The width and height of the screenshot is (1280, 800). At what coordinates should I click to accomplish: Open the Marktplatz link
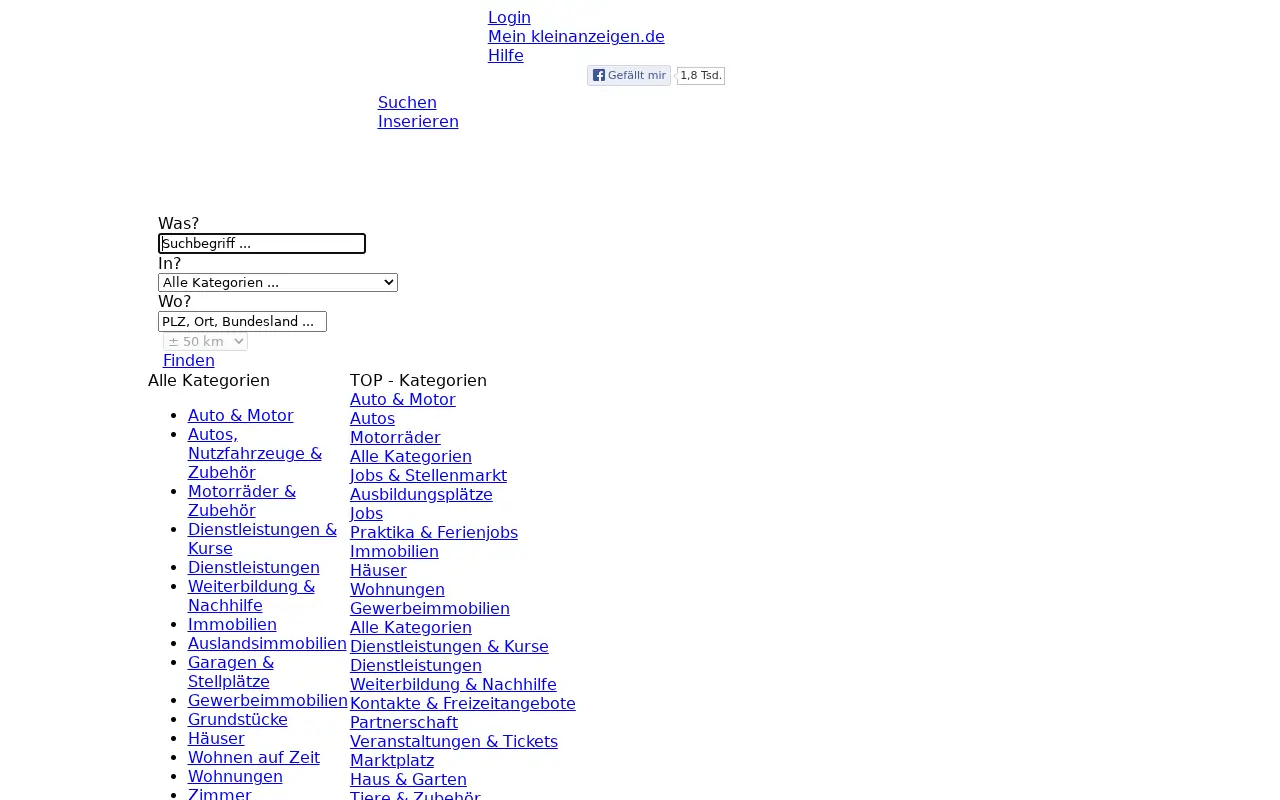pos(392,760)
